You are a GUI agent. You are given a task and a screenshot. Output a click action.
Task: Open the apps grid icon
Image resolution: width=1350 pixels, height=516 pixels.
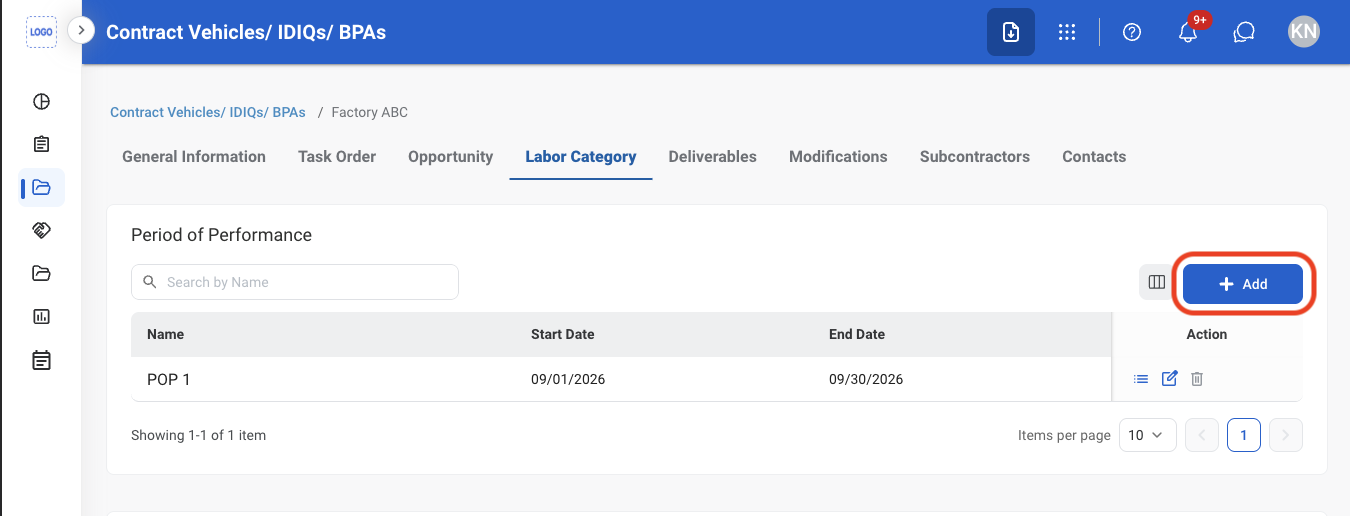coord(1067,32)
